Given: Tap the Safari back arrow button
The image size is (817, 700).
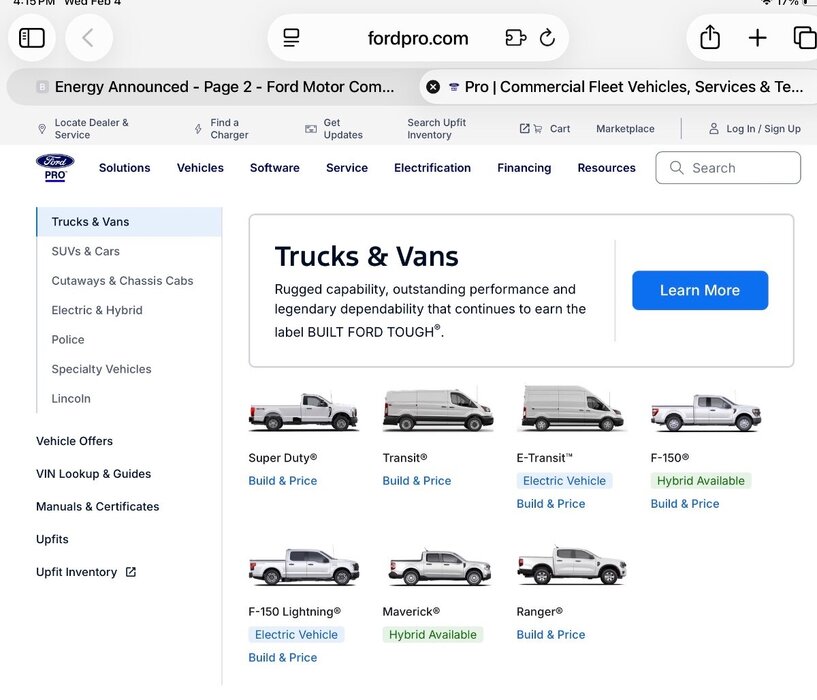Looking at the screenshot, I should [88, 38].
